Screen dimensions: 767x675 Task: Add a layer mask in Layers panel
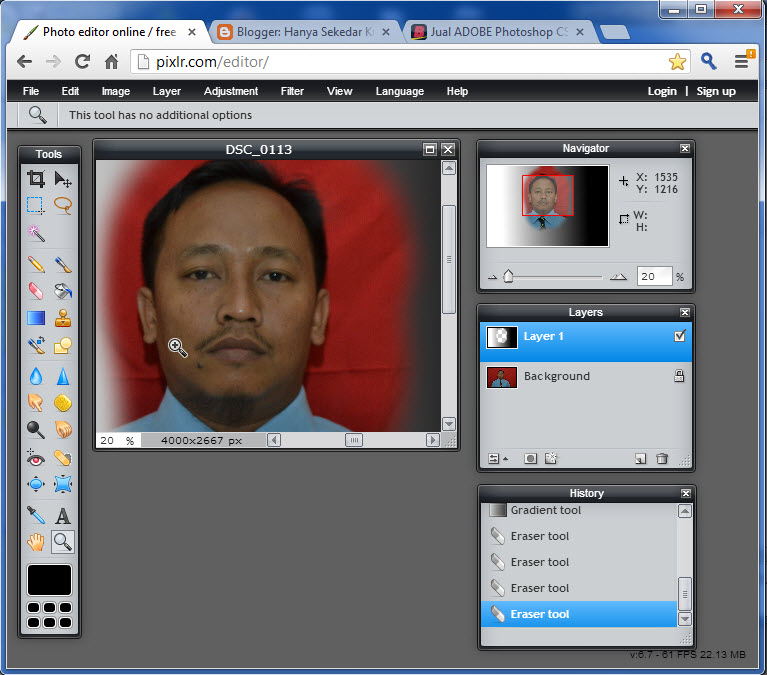tap(530, 459)
